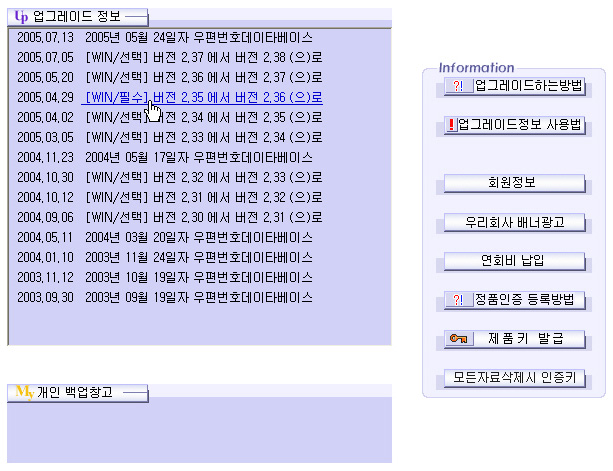Viewport: 613px width, 471px height.
Task: Open the 2005.07.13 우편번호데이타베이스 entry
Action: tap(199, 38)
